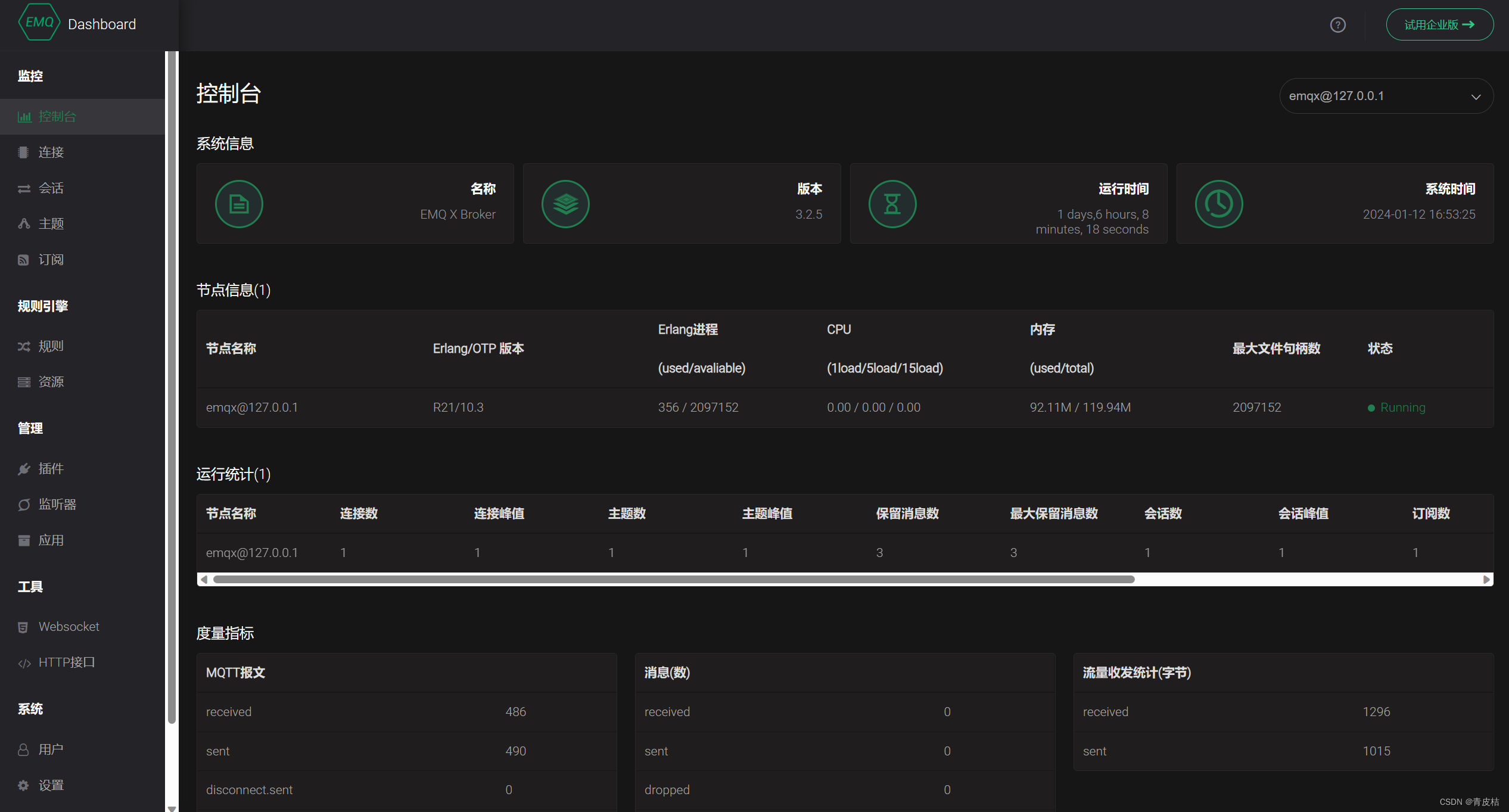Click traffic sent value 1015
Screen dimensions: 1509x812
tap(1377, 751)
